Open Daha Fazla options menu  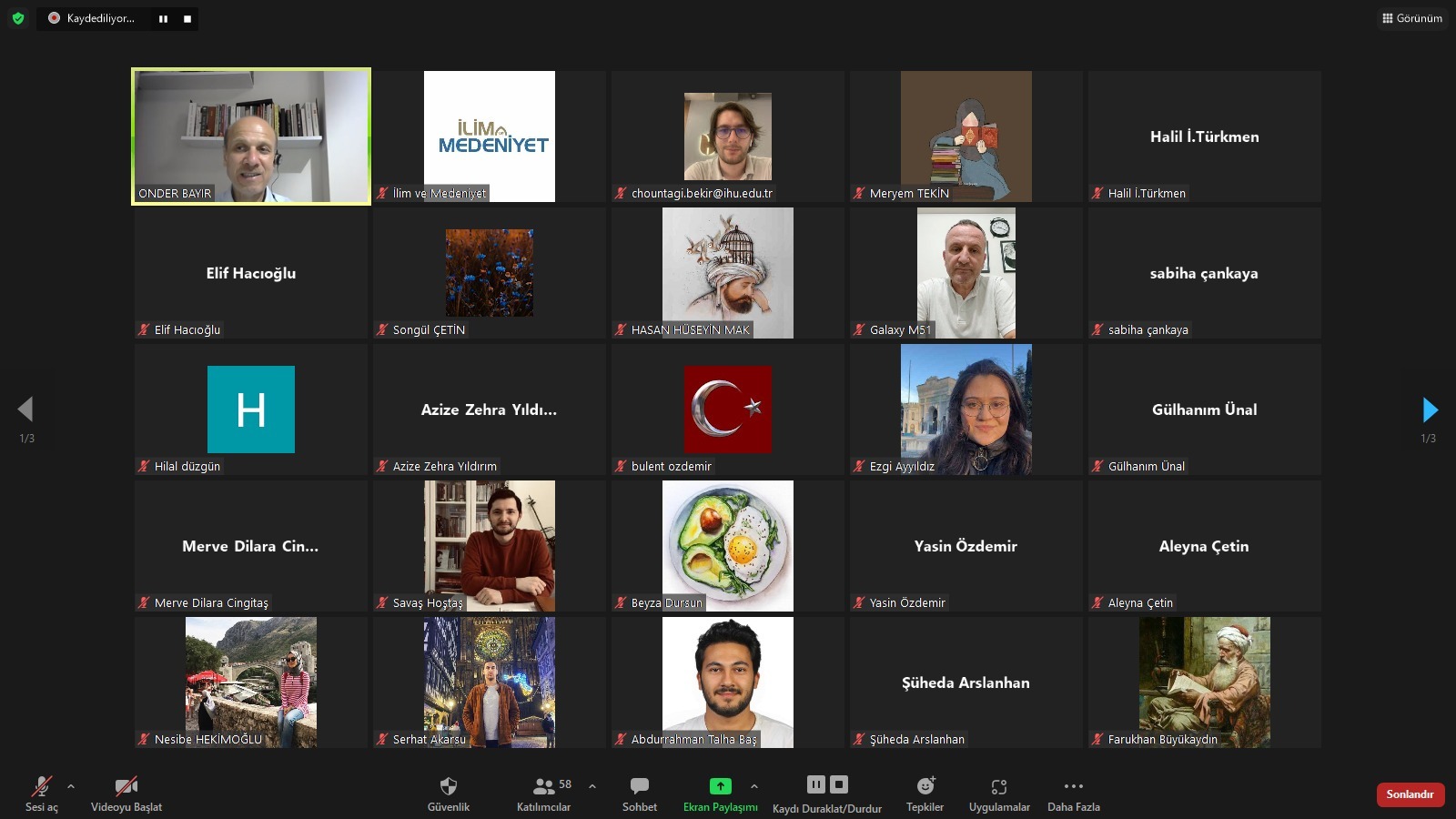pyautogui.click(x=1074, y=793)
